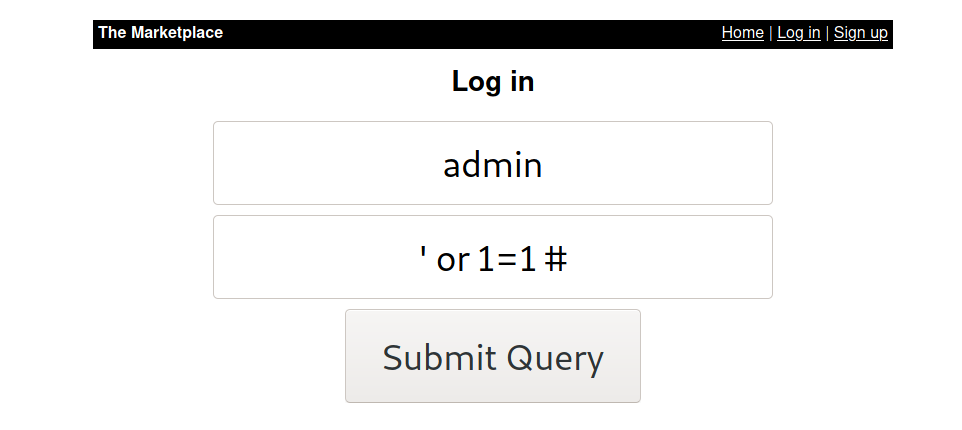Click The Marketplace site title
The width and height of the screenshot is (962, 430).
(161, 33)
